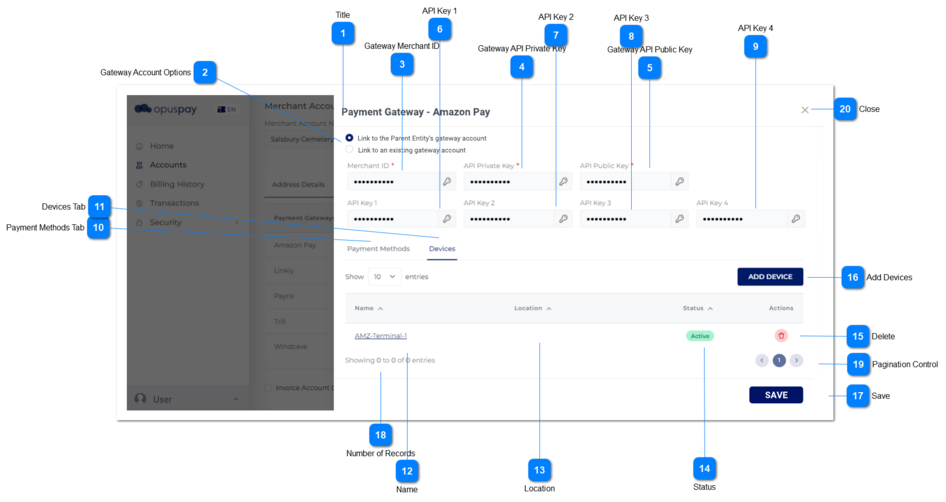Click the key icon in API Key 4

pos(796,219)
